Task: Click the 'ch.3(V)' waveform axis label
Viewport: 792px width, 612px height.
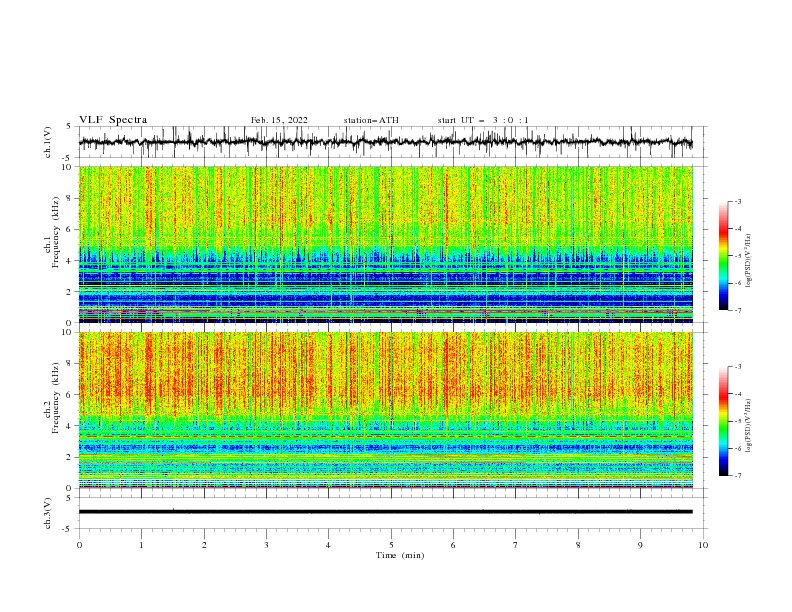Action: pyautogui.click(x=48, y=513)
